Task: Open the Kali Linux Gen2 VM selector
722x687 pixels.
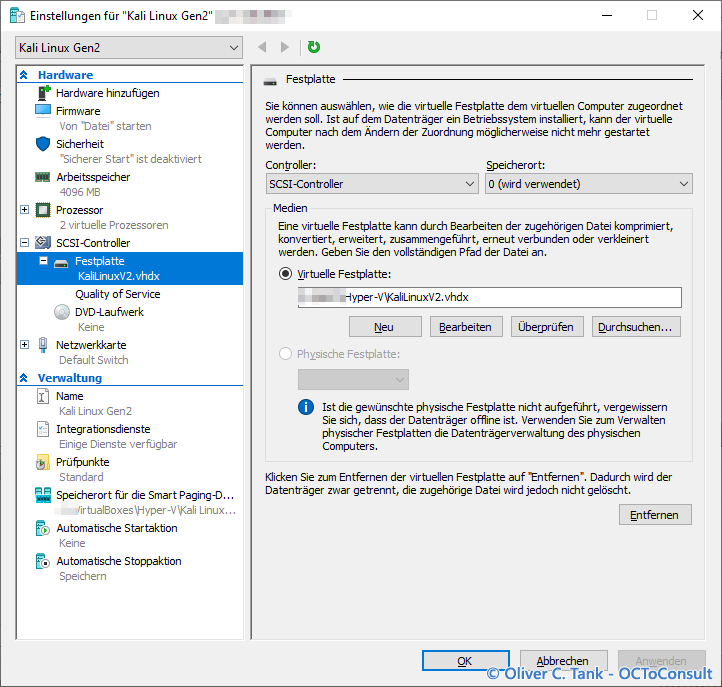Action: coord(129,48)
